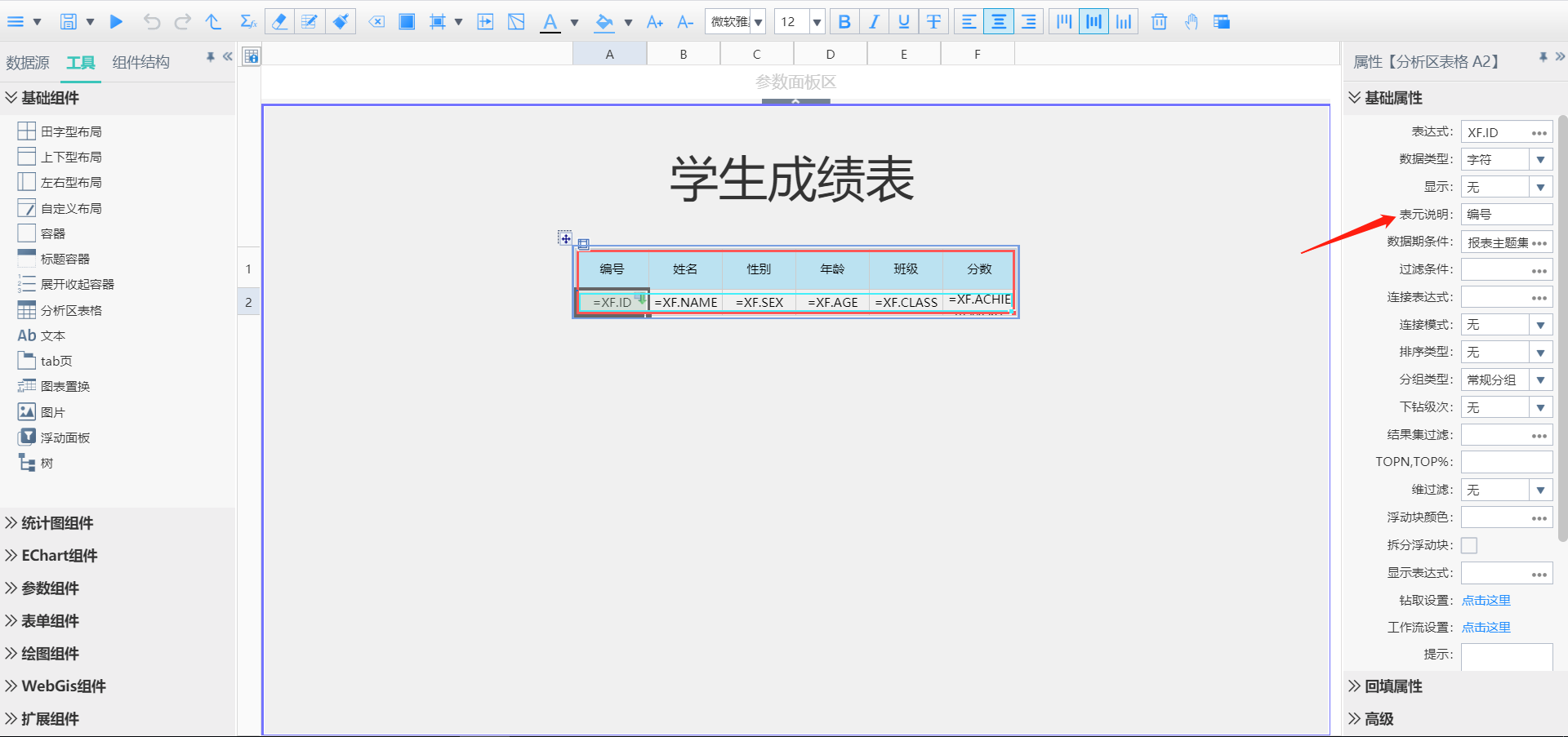Open the 数据类型 dropdown
The height and width of the screenshot is (737, 1568).
[x=1540, y=160]
